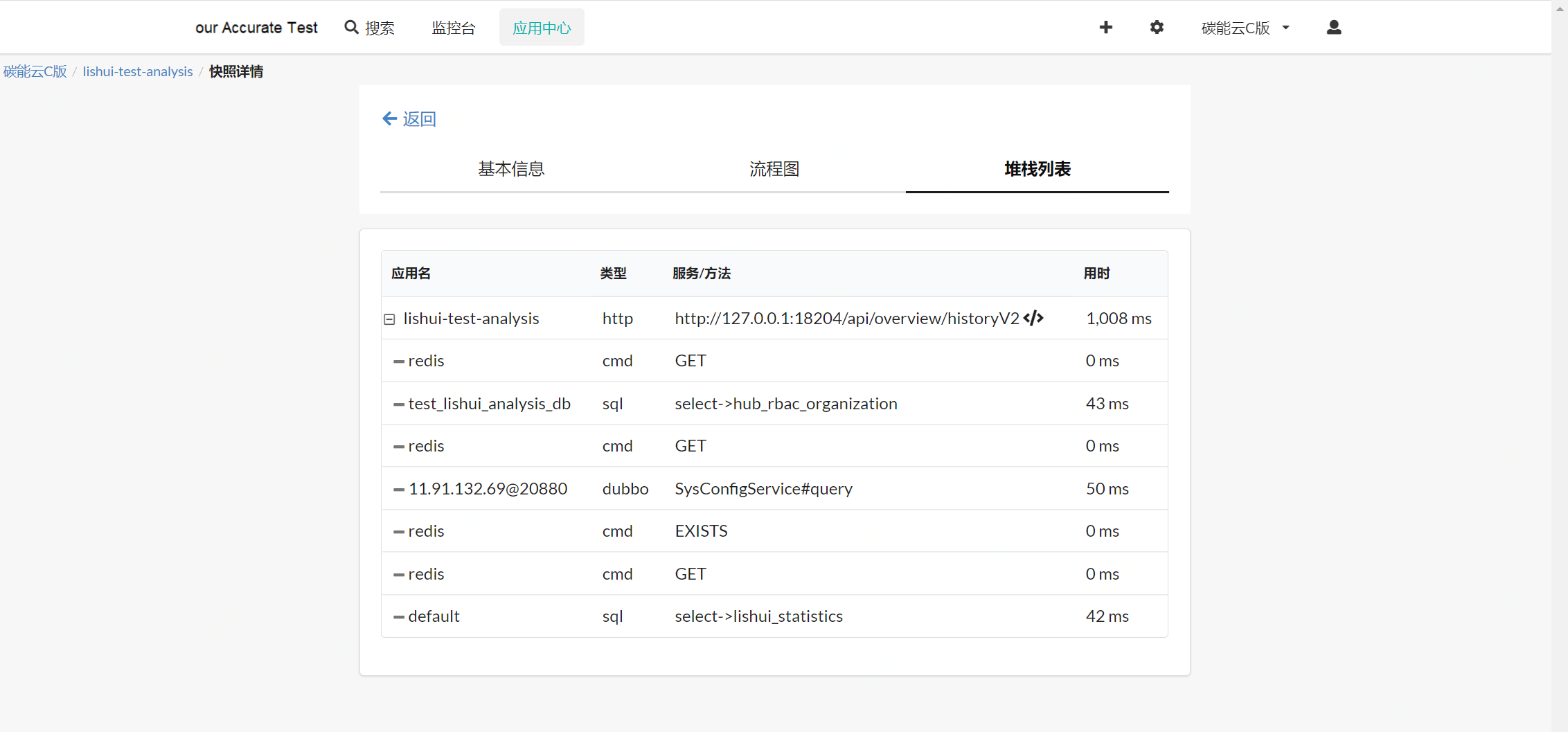The image size is (1568, 732).
Task: Click SysConfigService#query method cell
Action: [x=764, y=488]
